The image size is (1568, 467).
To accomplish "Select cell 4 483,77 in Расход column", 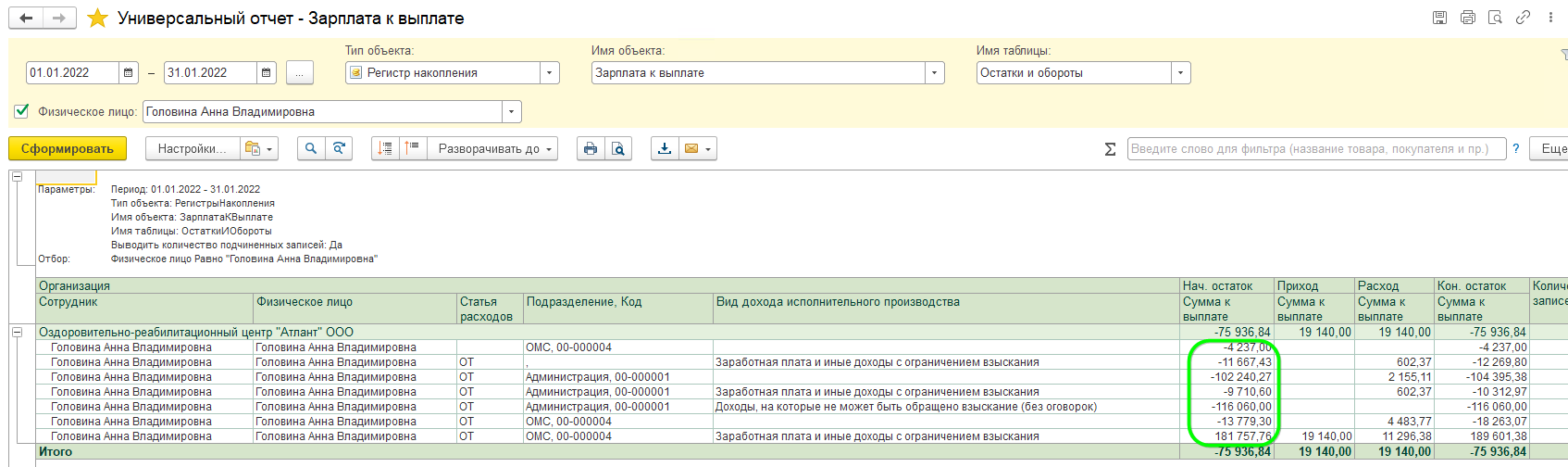I will pos(1395,422).
